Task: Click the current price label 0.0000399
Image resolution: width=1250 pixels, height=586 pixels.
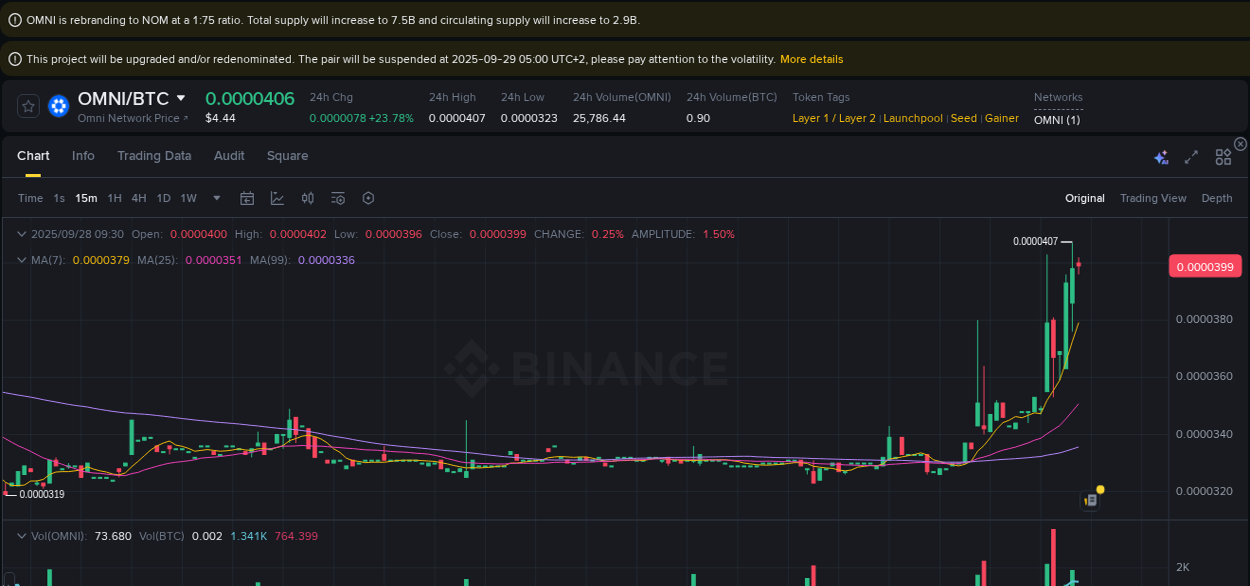Action: [x=1204, y=266]
